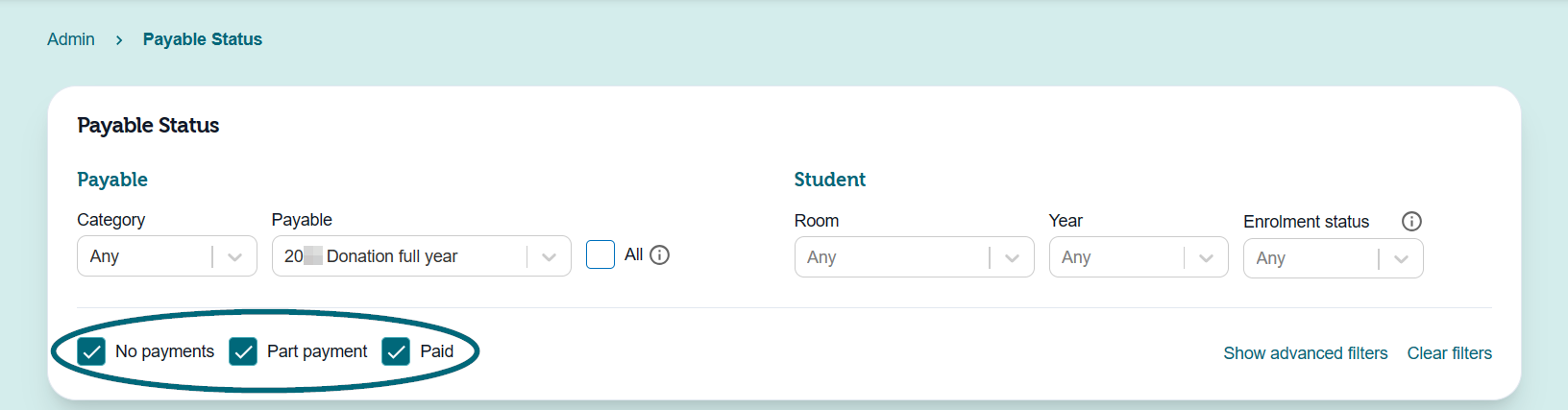Click the Year dropdown chevron arrow
The image size is (1568, 410).
click(x=1207, y=257)
